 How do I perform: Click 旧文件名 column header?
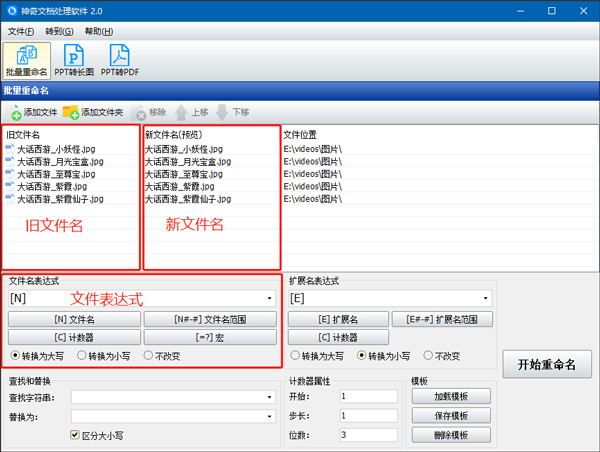(x=23, y=135)
